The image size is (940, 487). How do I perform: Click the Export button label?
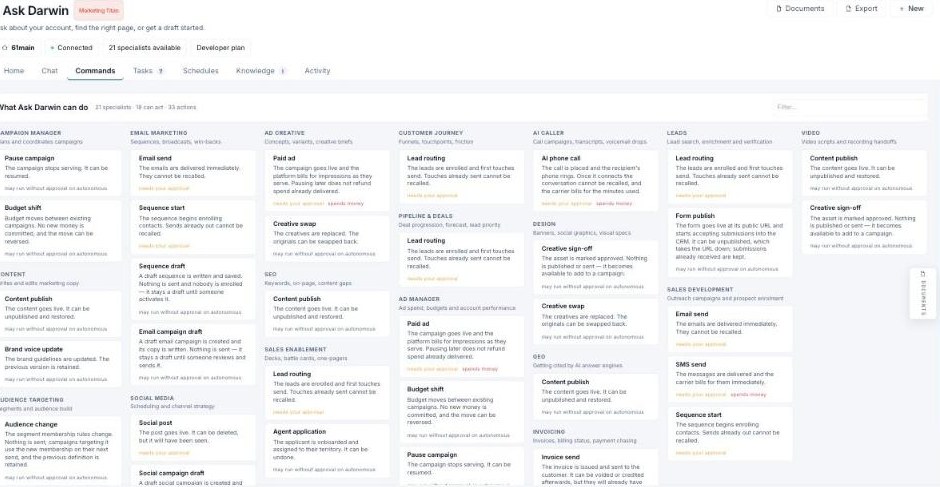(x=866, y=9)
